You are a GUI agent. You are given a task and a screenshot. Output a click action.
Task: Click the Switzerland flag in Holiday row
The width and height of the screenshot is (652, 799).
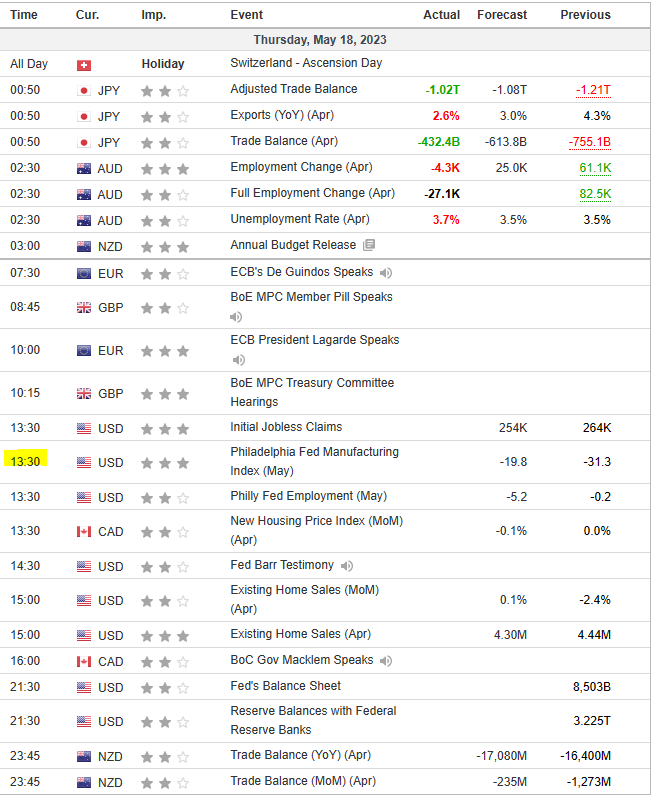tap(84, 64)
